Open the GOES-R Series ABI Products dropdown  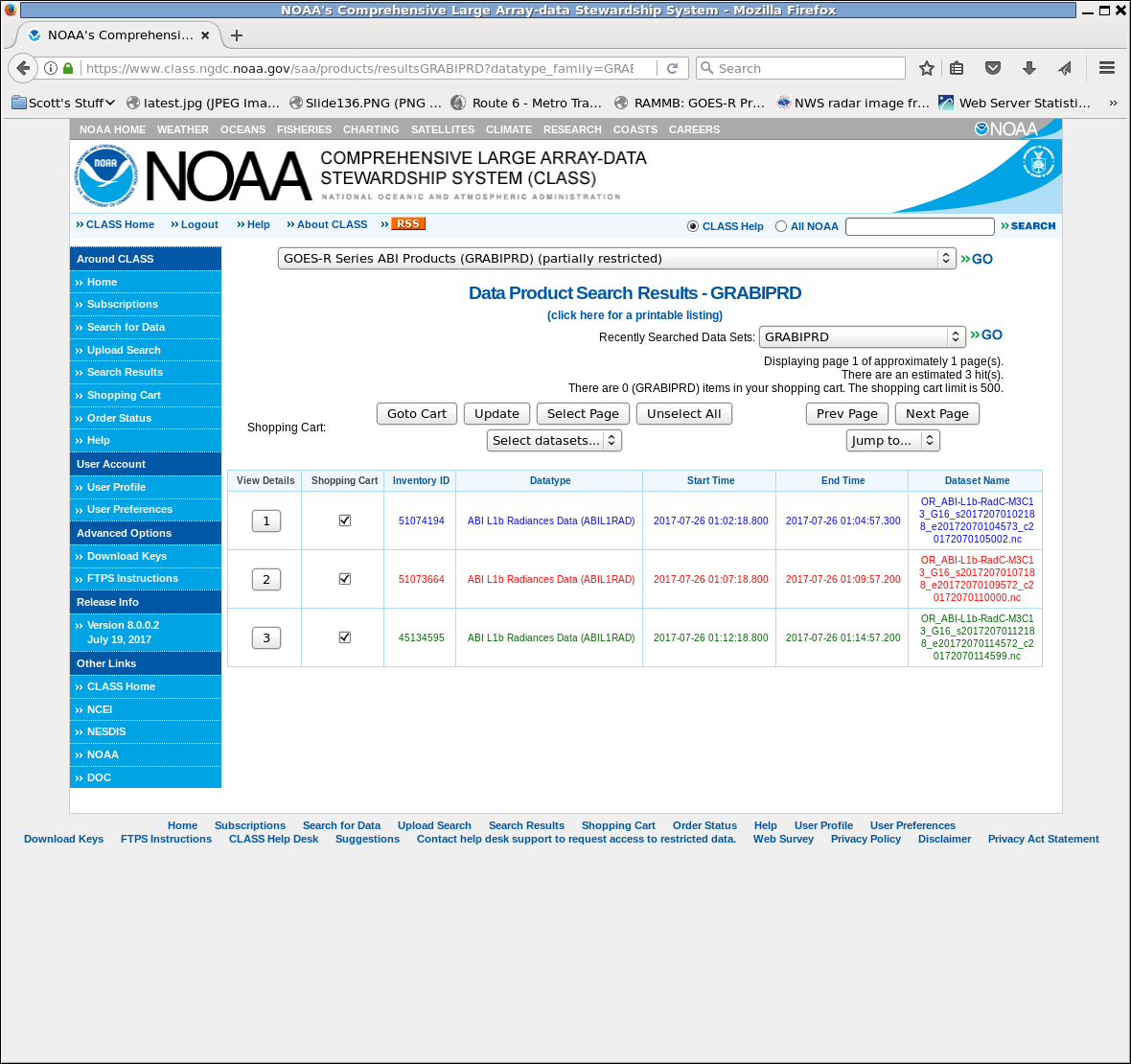(x=616, y=258)
